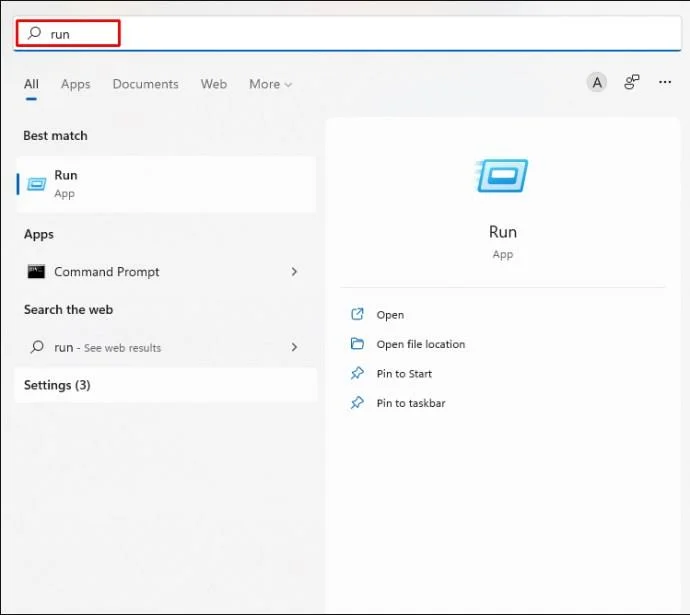
Task: Click Open in the preview pane
Action: tap(390, 315)
